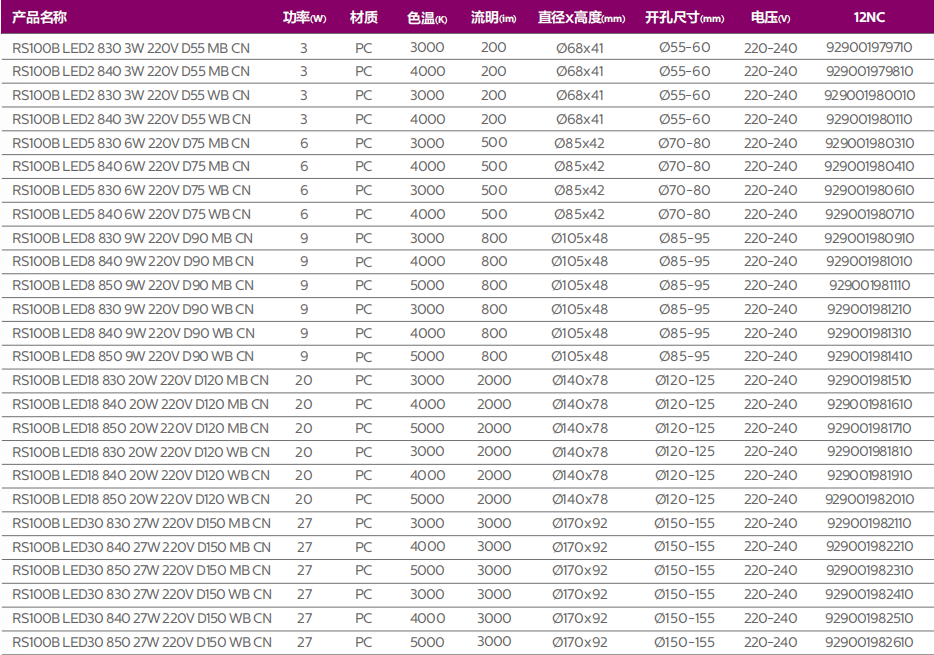Select product RS100B LED8 840 9W 220V D90 WB CN
Screen dimensions: 934x655
tap(133, 333)
